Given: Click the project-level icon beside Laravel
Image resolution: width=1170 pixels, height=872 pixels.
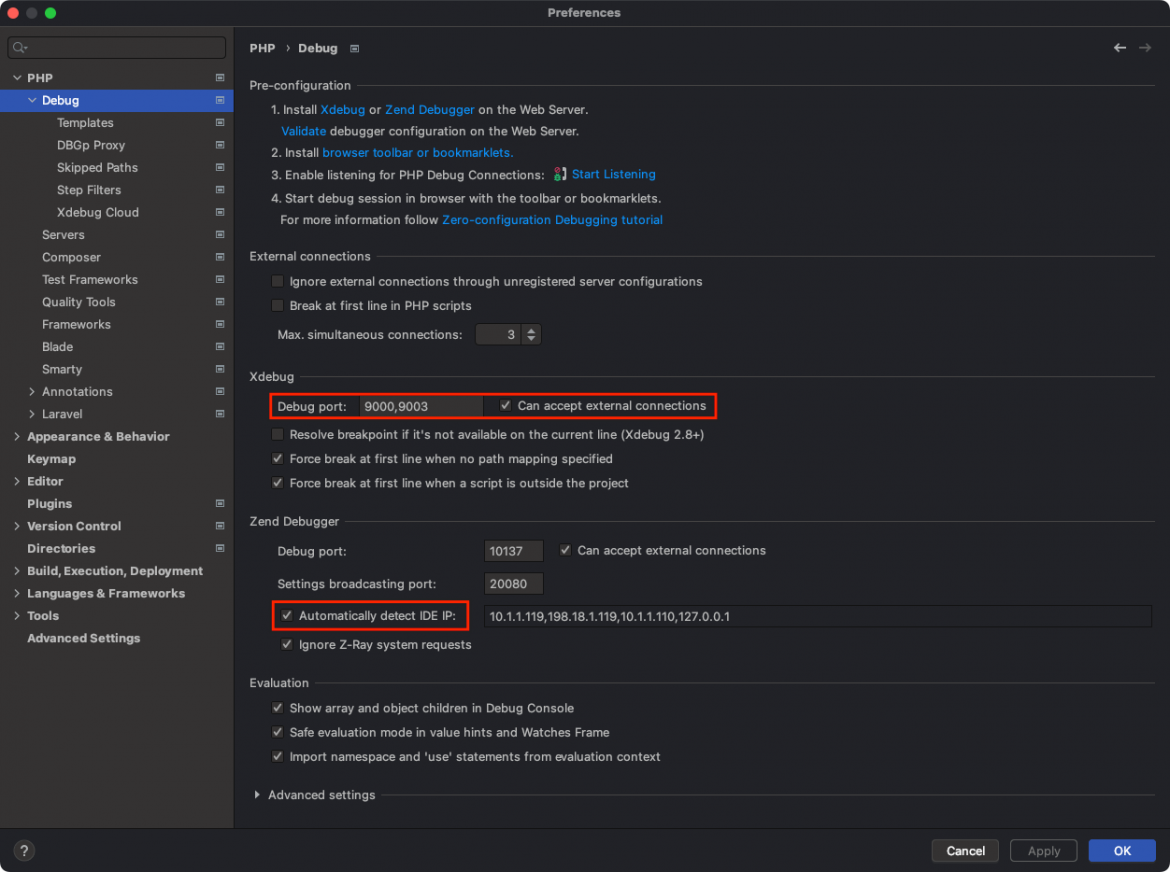Looking at the screenshot, I should tap(220, 413).
